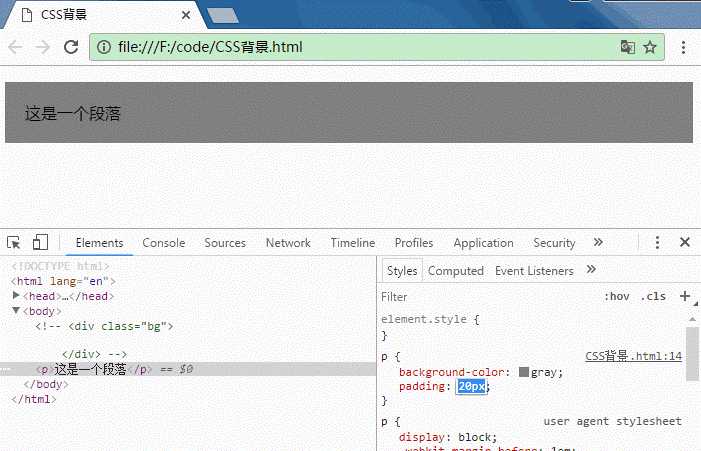701x451 pixels.
Task: Collapse the body node
Action: pos(16,310)
